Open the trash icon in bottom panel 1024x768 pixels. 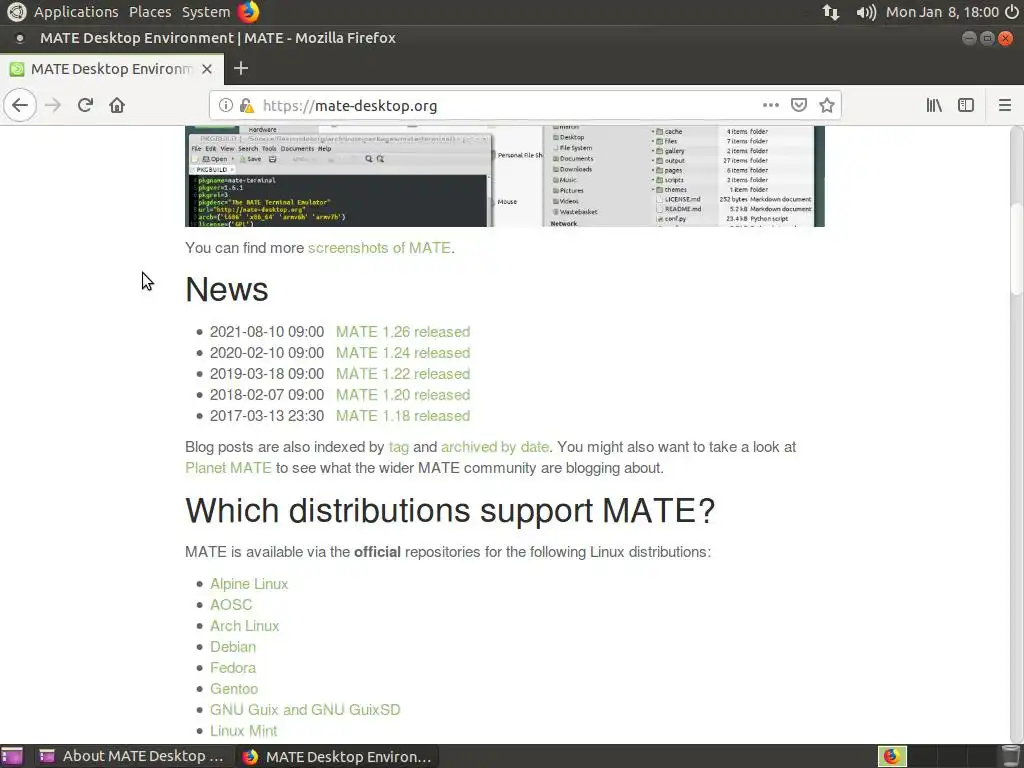click(1011, 756)
